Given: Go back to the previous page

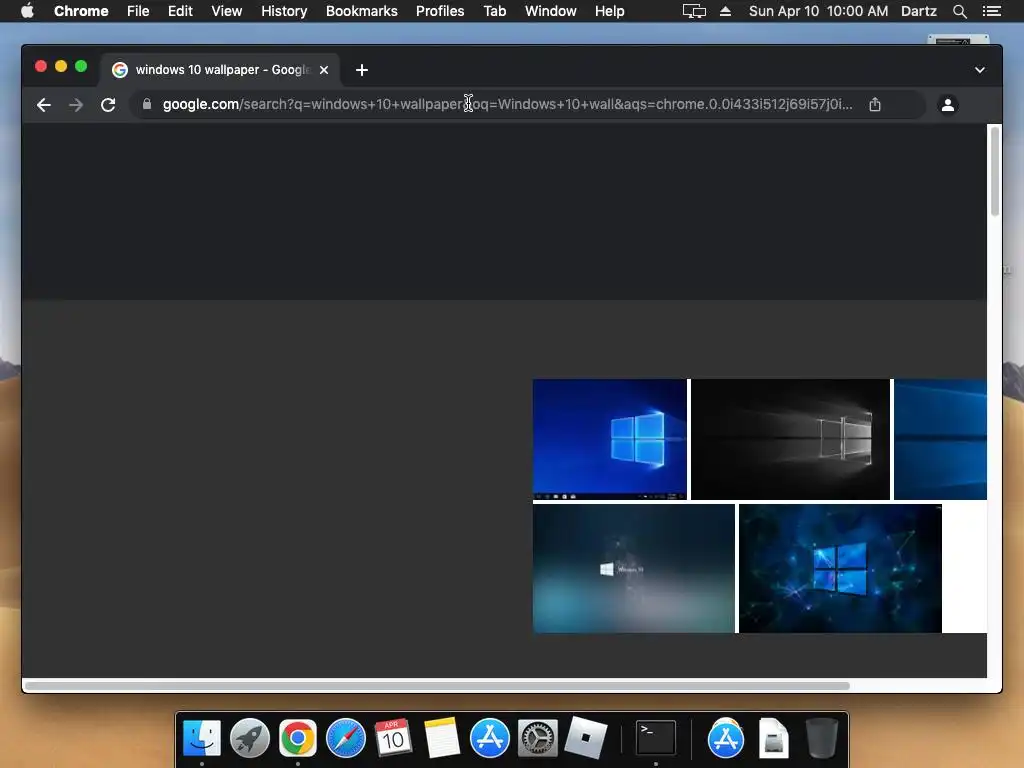Looking at the screenshot, I should point(44,104).
